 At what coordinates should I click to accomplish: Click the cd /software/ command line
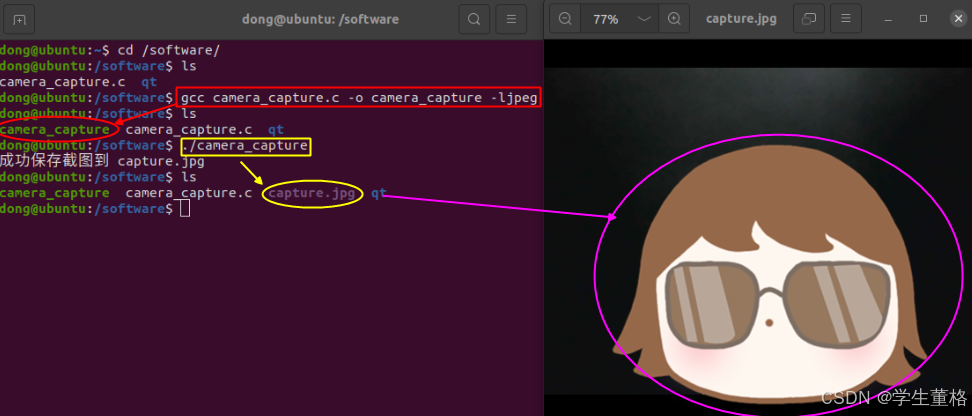[x=169, y=50]
